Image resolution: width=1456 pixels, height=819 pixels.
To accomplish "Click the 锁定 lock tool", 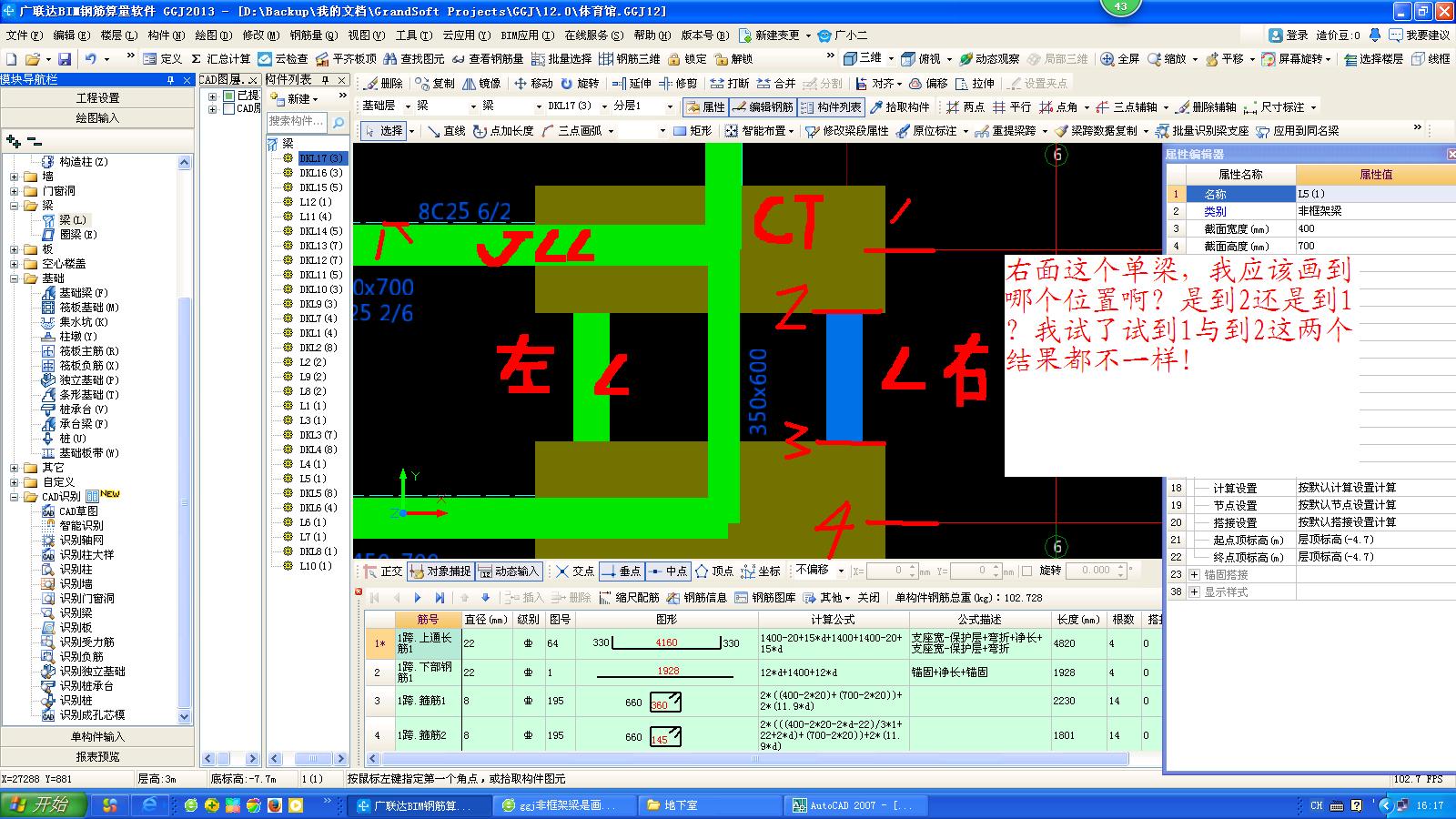I will (686, 58).
